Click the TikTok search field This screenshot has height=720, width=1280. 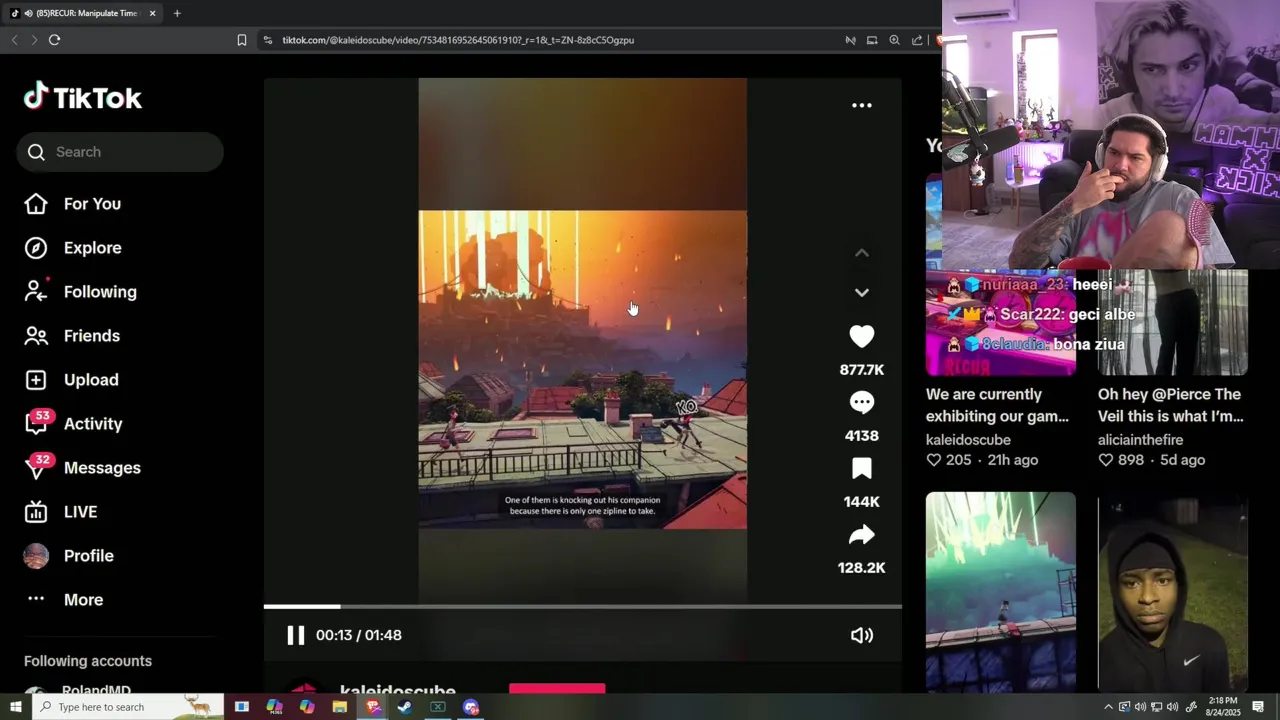120,152
